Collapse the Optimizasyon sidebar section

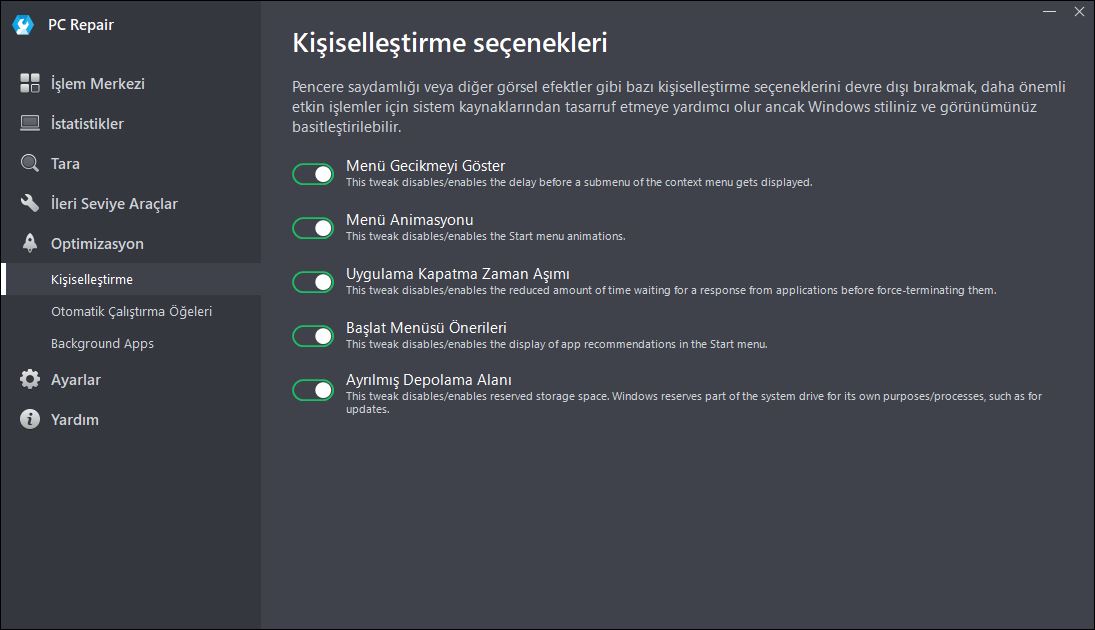tap(131, 243)
